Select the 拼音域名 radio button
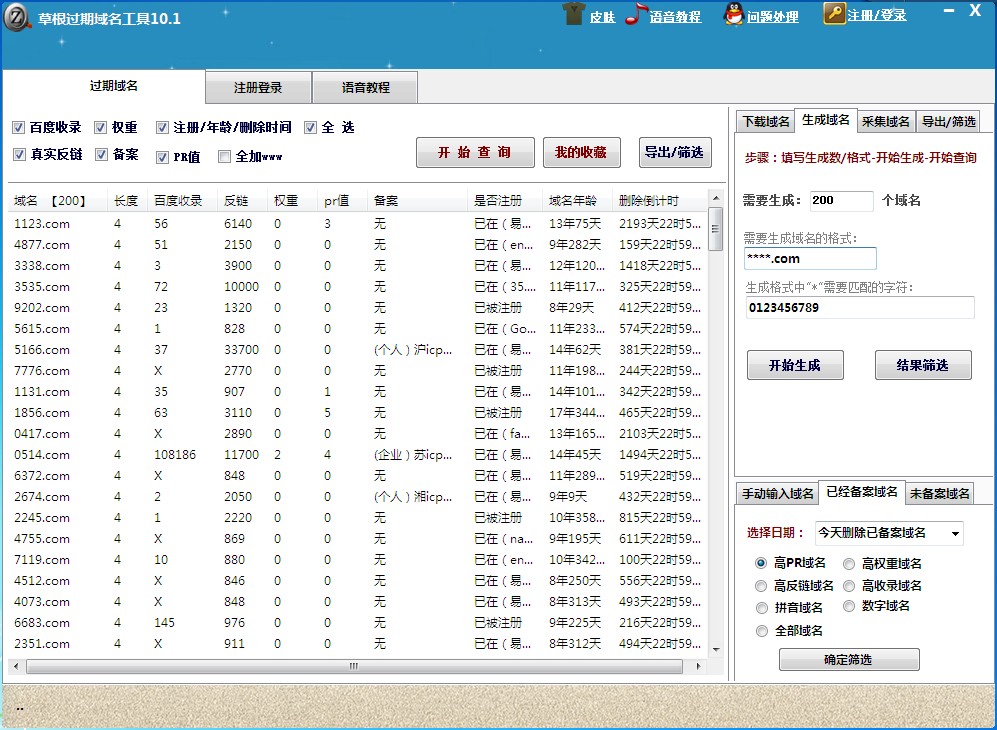 tap(762, 608)
